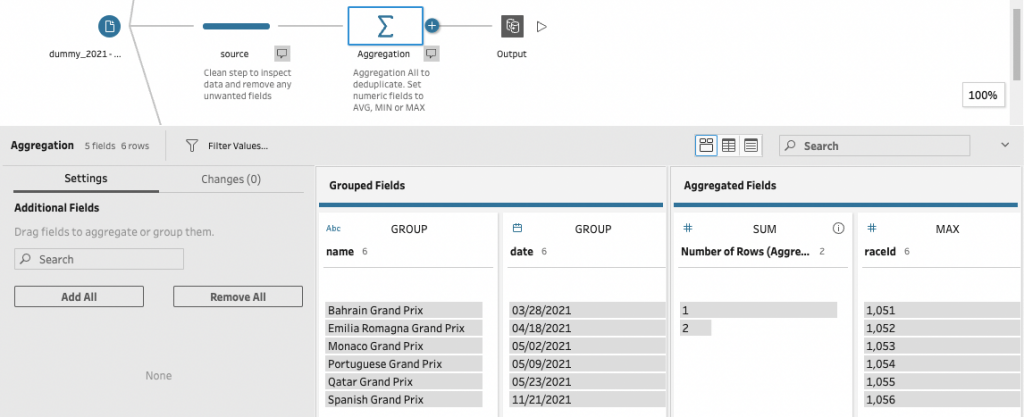Open the 100% zoom level dropdown
Viewport: 1024px width, 417px height.
982,95
